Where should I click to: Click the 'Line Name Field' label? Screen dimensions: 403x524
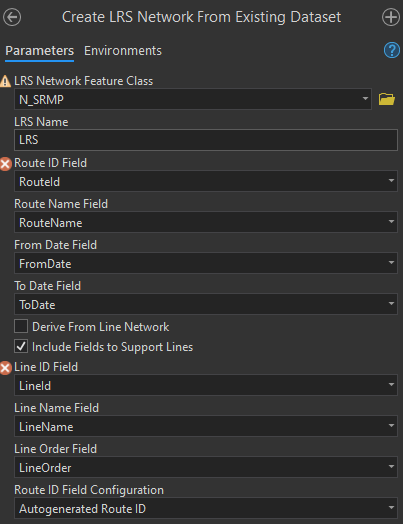pyautogui.click(x=56, y=408)
